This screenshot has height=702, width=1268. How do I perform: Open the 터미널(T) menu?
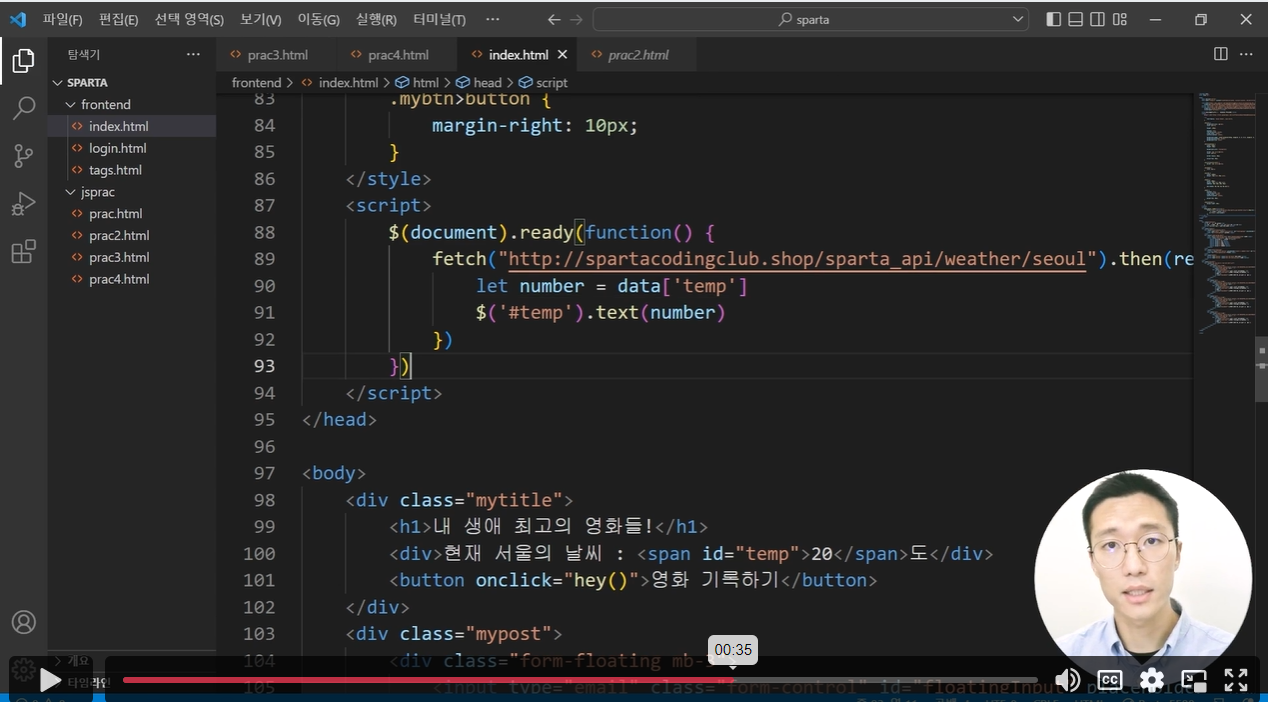[x=439, y=19]
